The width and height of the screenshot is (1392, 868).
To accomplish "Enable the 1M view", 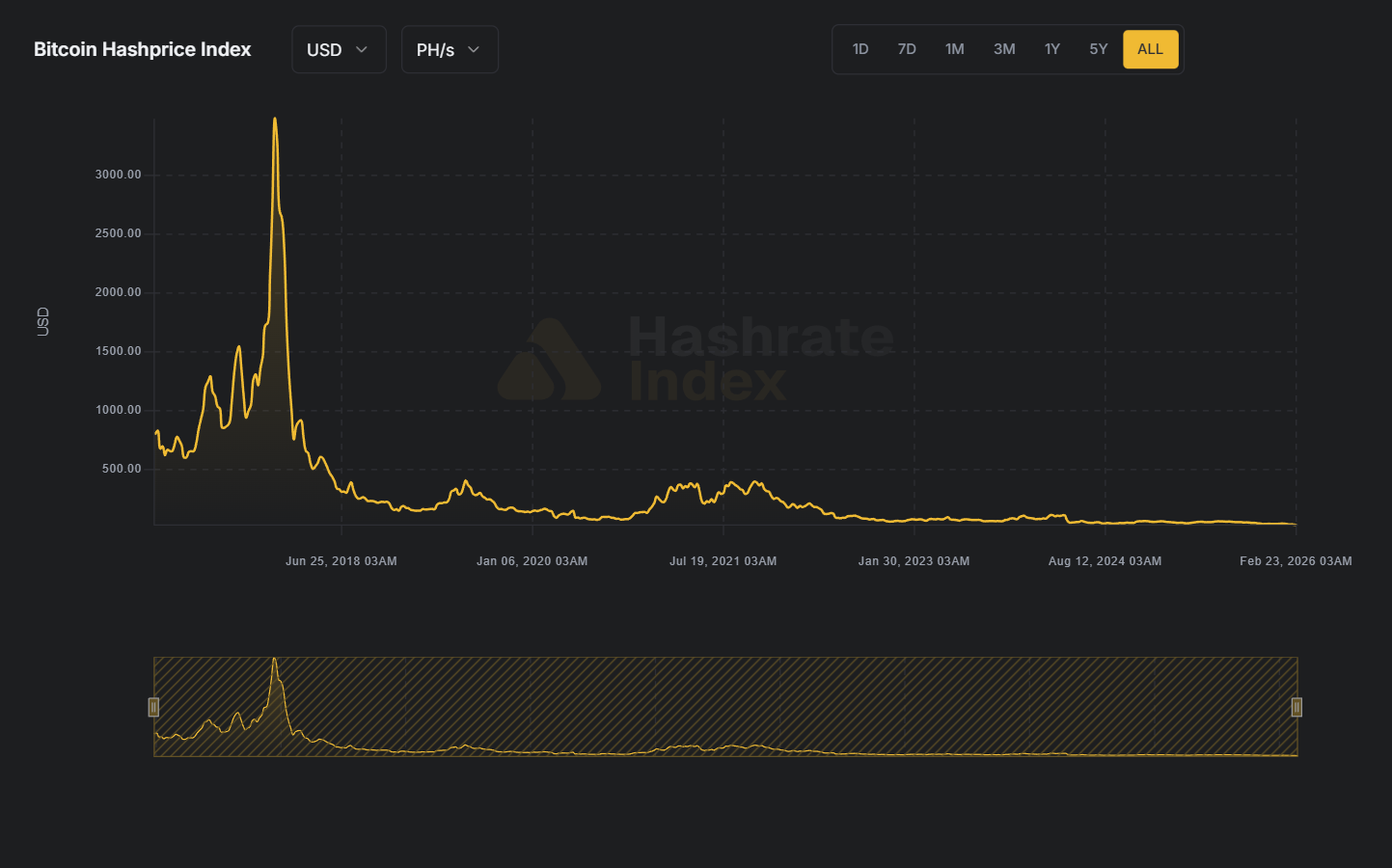I will point(955,48).
